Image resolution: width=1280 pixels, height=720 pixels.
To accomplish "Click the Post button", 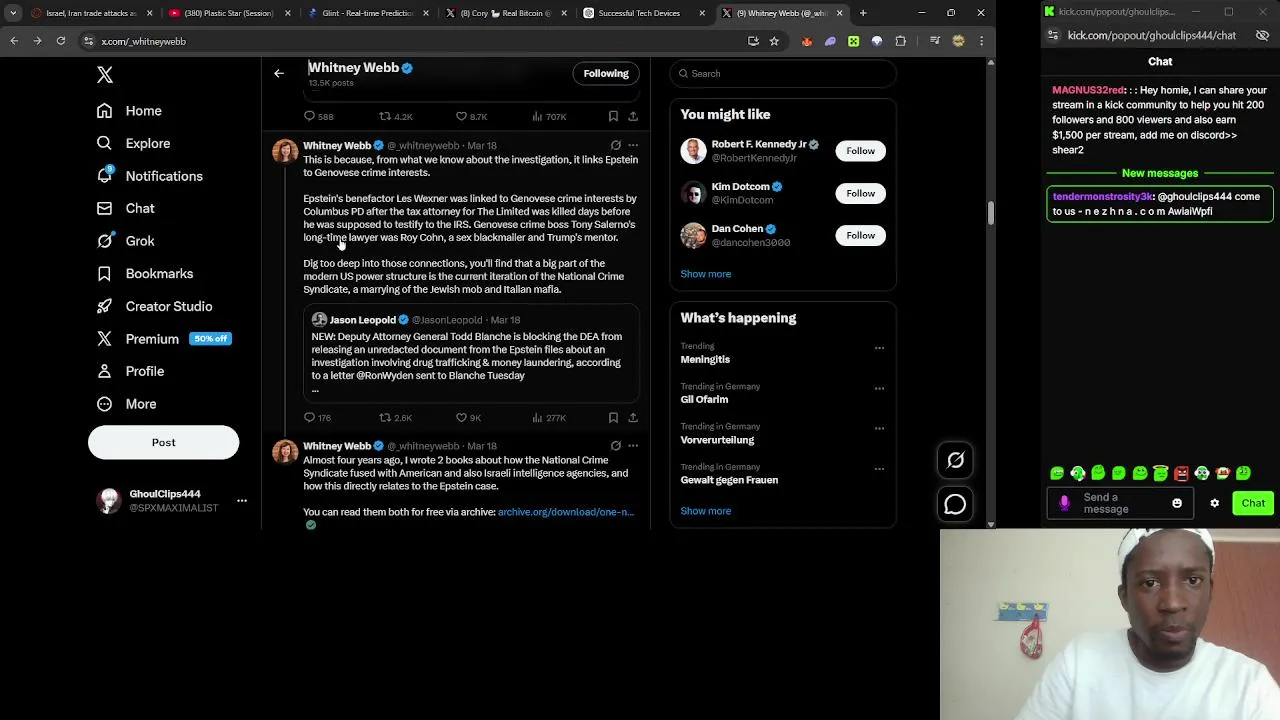I will pyautogui.click(x=163, y=442).
